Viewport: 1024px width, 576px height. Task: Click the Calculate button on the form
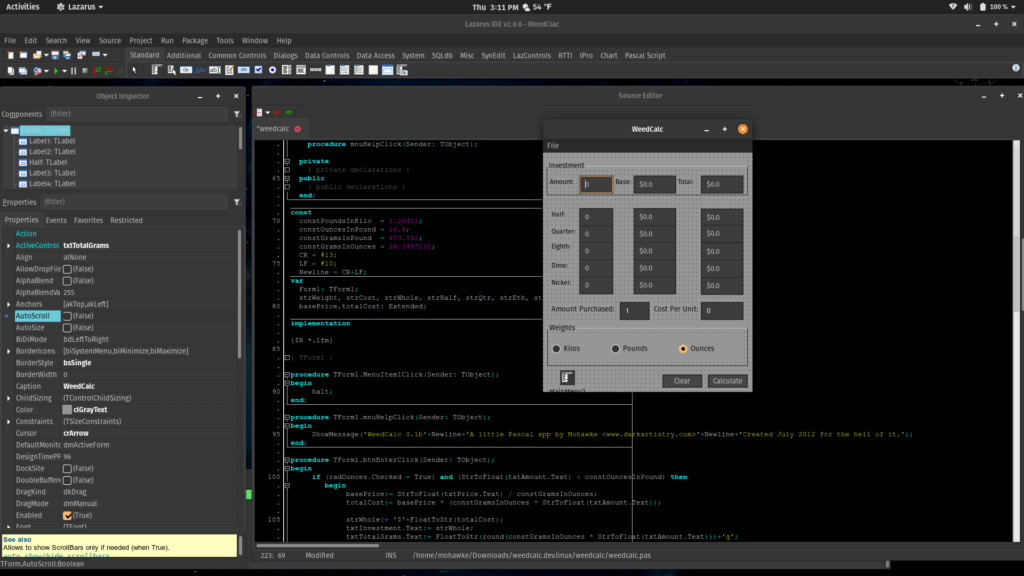727,381
